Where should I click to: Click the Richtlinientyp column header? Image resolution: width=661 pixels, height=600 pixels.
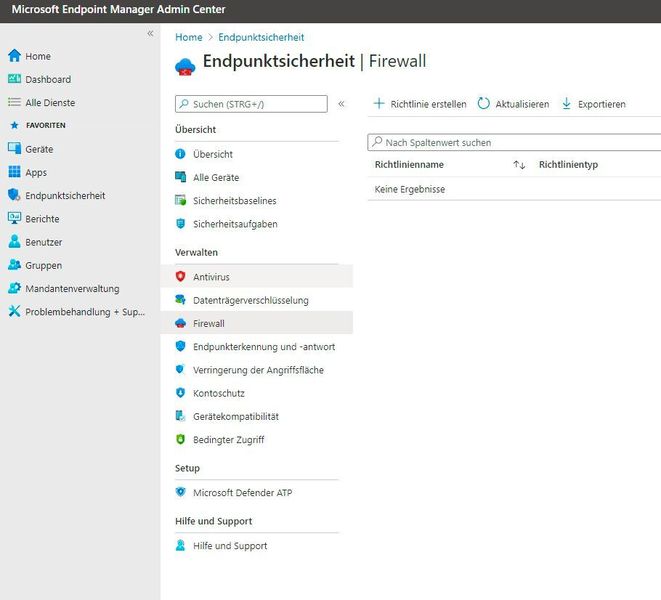point(568,164)
